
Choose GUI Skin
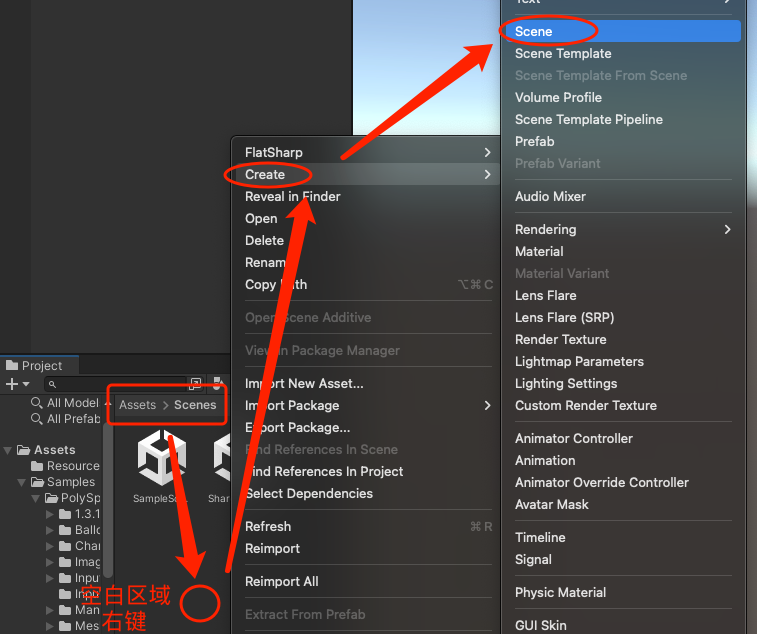click(x=622, y=625)
